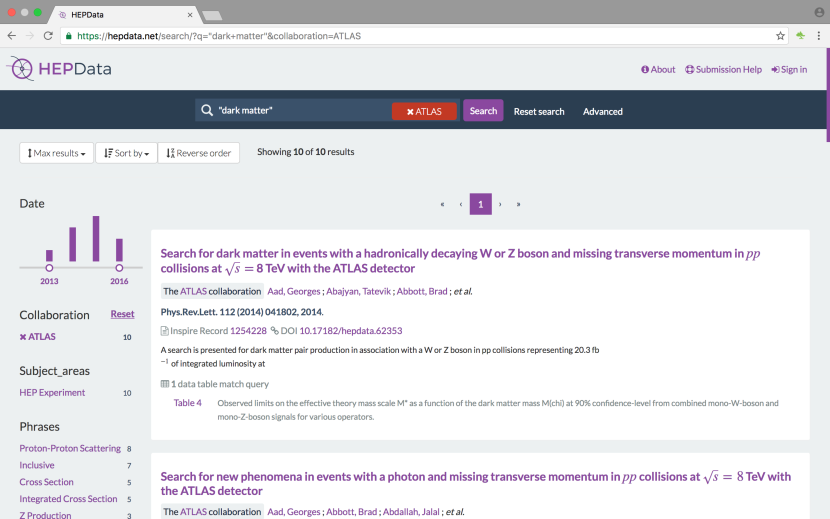Click author Aad, Georges in the first result
830x519 pixels.
[x=294, y=291]
